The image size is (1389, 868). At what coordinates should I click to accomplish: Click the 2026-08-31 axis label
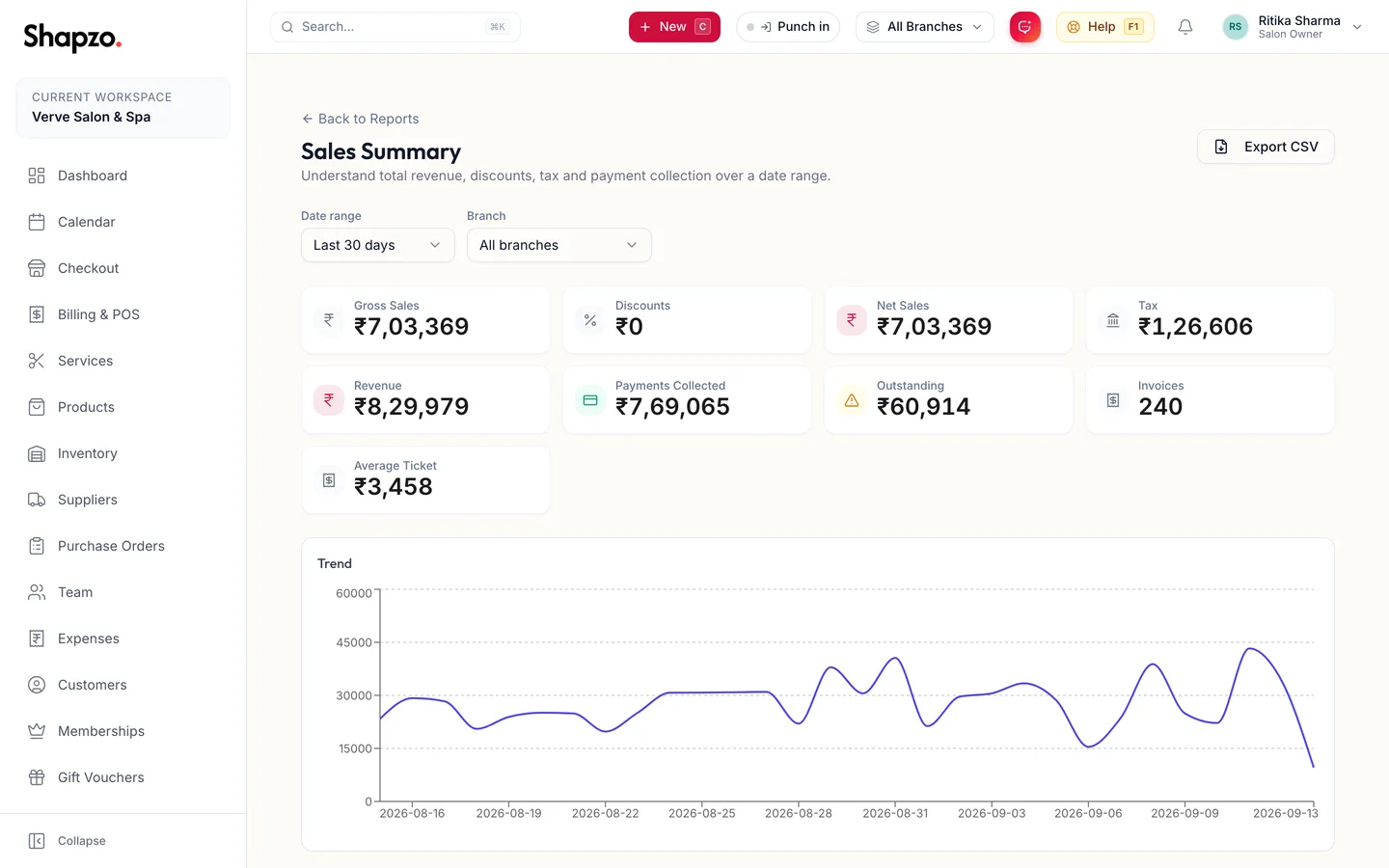pyautogui.click(x=895, y=814)
